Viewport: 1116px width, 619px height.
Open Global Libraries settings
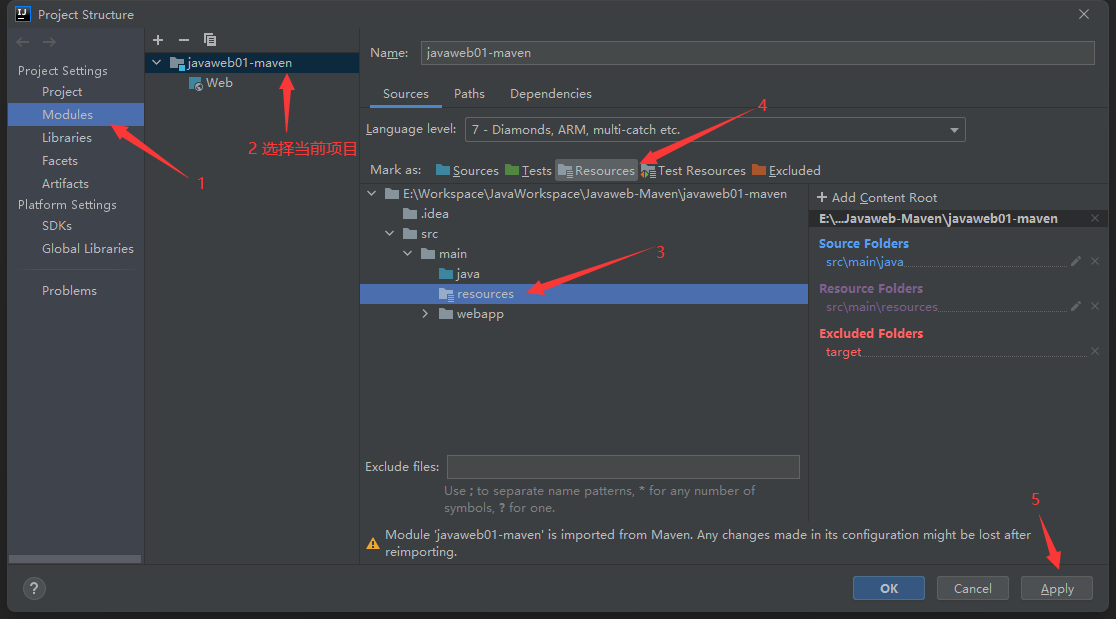(88, 248)
